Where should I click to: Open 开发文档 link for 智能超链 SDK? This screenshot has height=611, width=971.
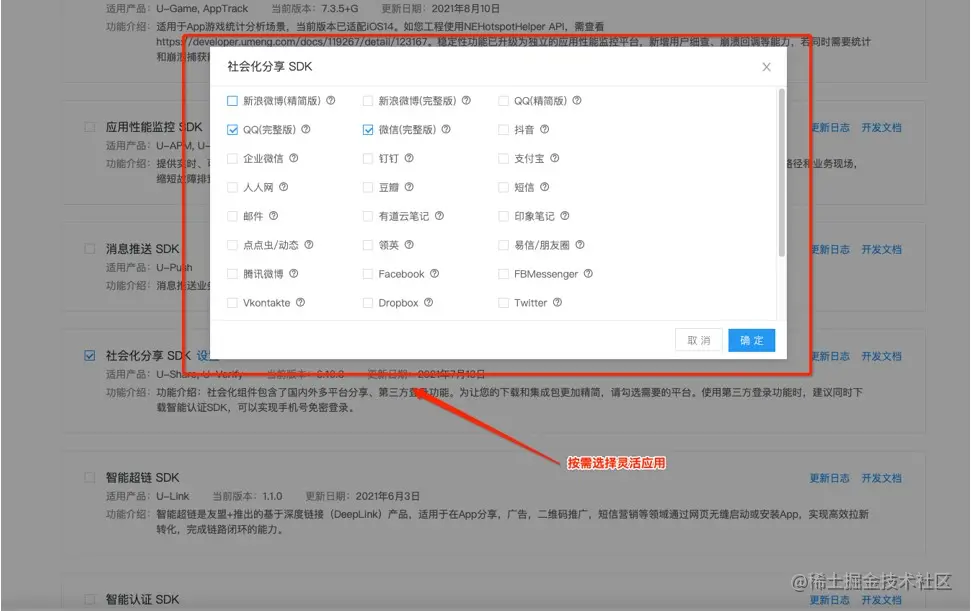tap(881, 478)
